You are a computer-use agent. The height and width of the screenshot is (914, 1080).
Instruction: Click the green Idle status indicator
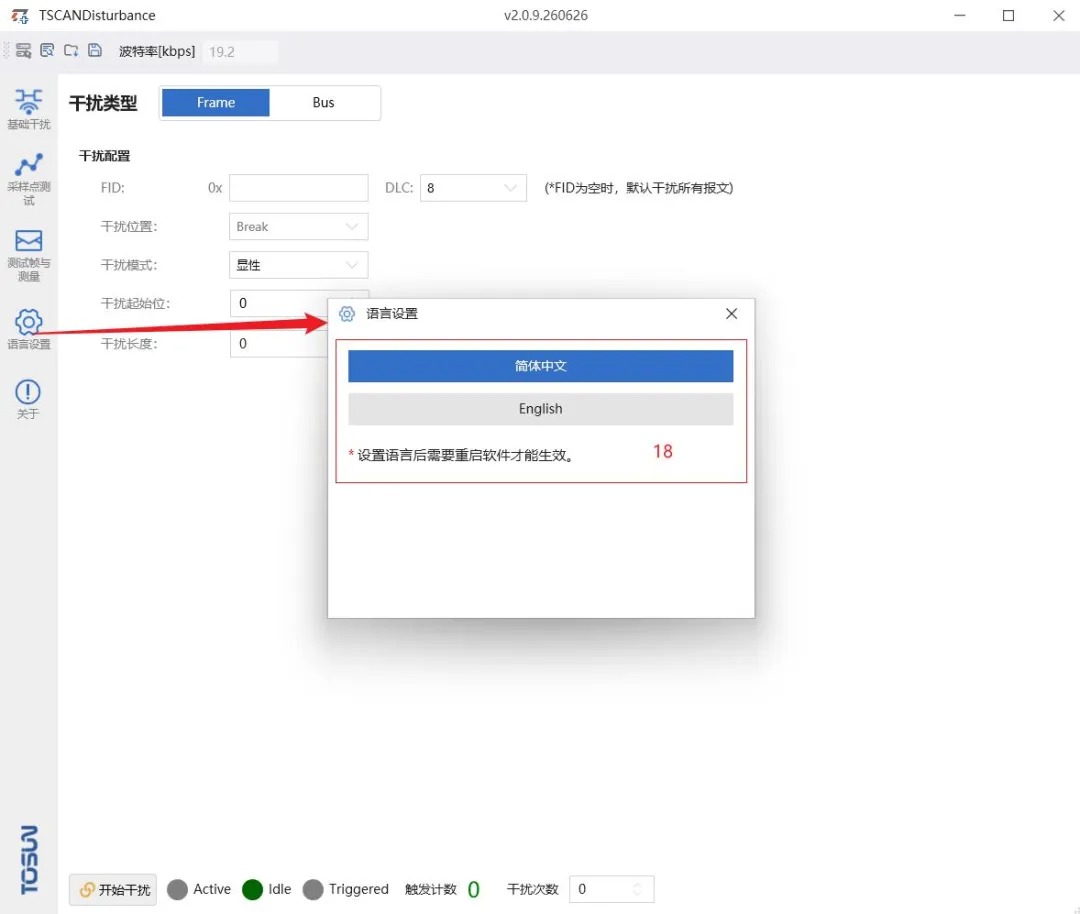click(x=252, y=889)
